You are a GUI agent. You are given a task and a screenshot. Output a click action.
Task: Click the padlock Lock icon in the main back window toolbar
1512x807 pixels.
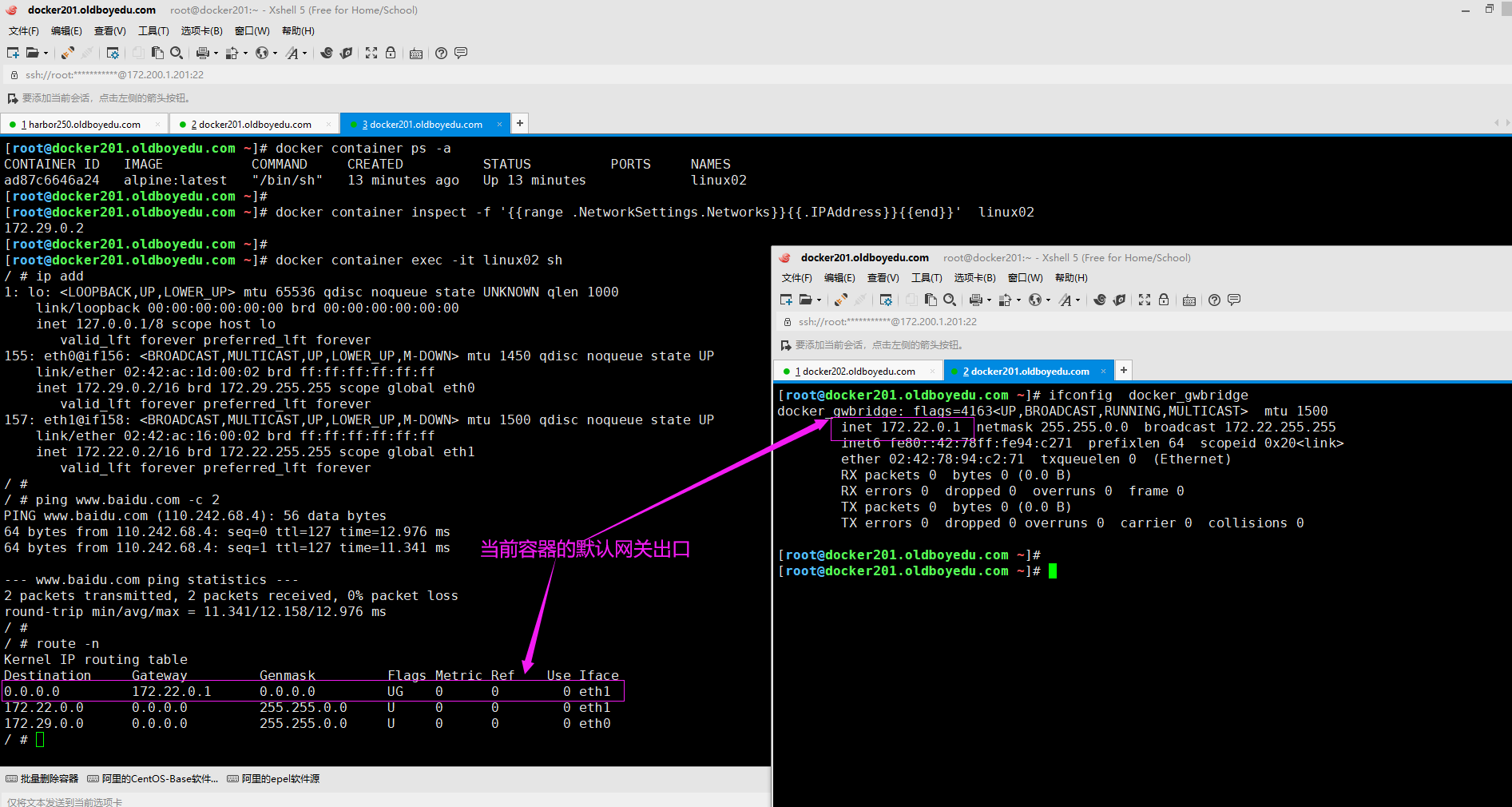tap(391, 53)
